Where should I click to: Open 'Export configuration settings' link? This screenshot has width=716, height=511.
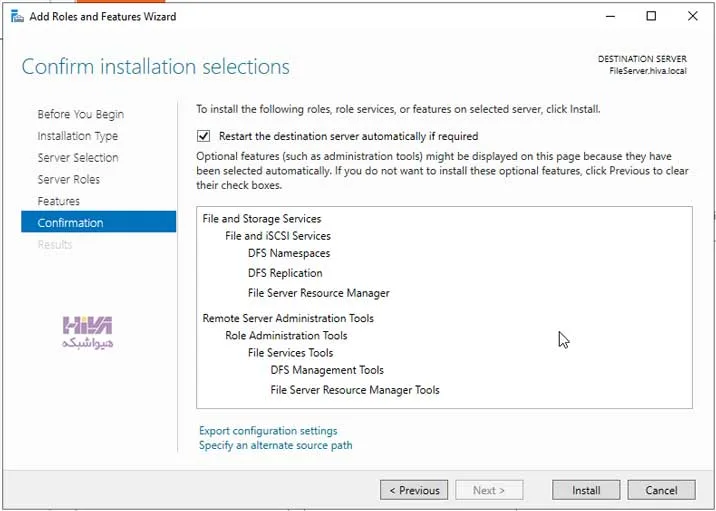coord(268,431)
